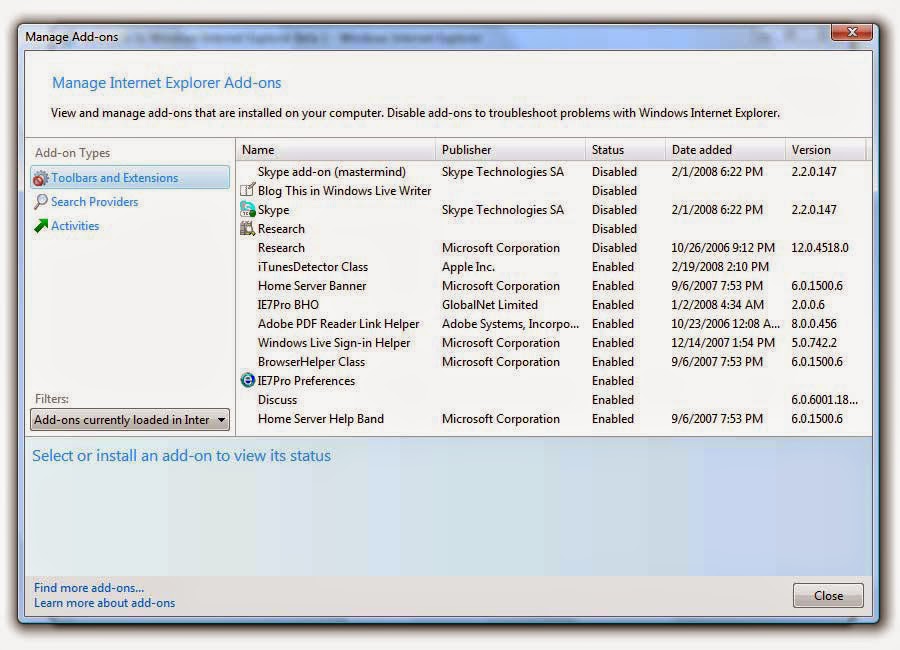900x650 pixels.
Task: Click the GlobalNet Limited publisher cell
Action: [490, 304]
